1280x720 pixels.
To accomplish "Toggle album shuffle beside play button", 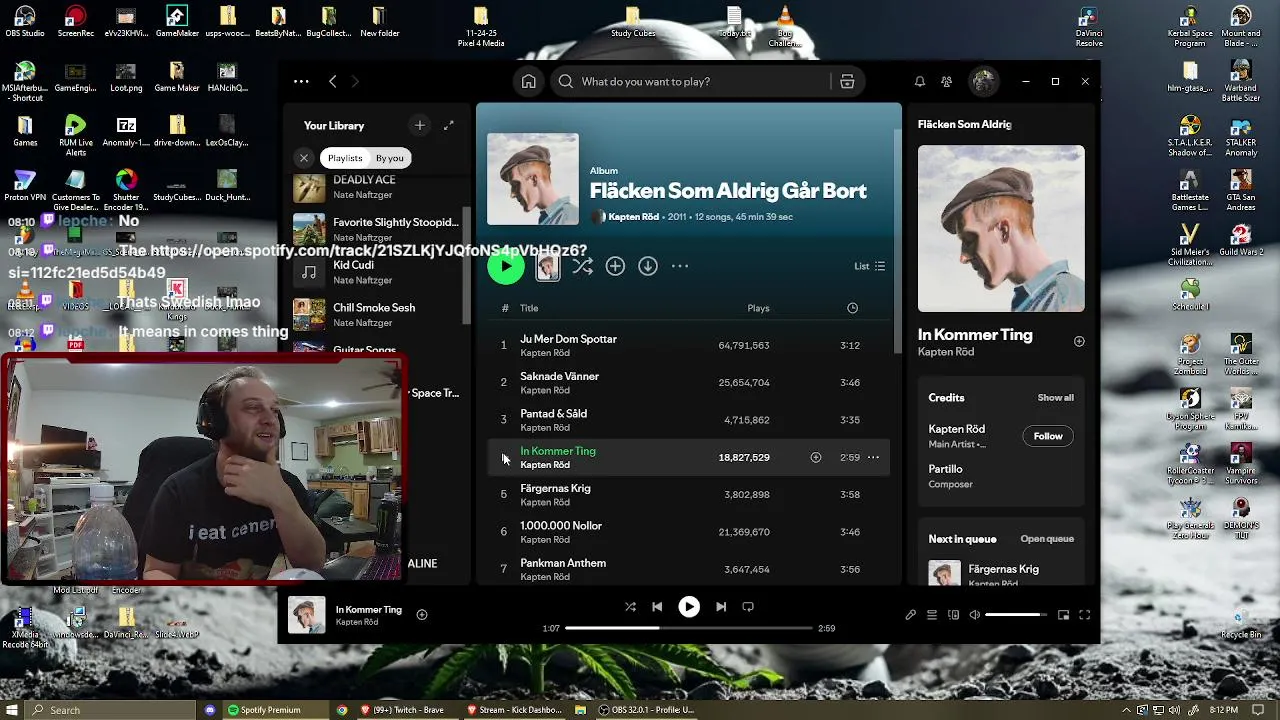I will pyautogui.click(x=583, y=266).
